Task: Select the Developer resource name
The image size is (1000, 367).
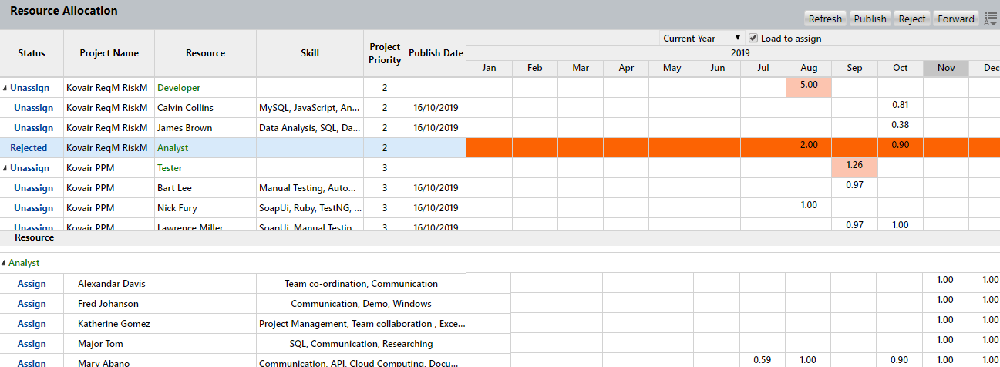Action: pyautogui.click(x=179, y=87)
